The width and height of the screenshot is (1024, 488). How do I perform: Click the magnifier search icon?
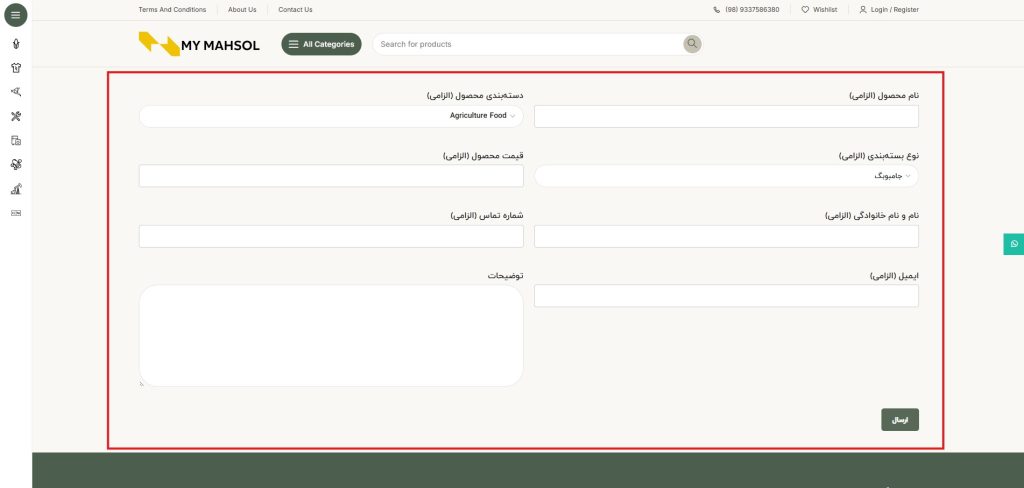[692, 44]
